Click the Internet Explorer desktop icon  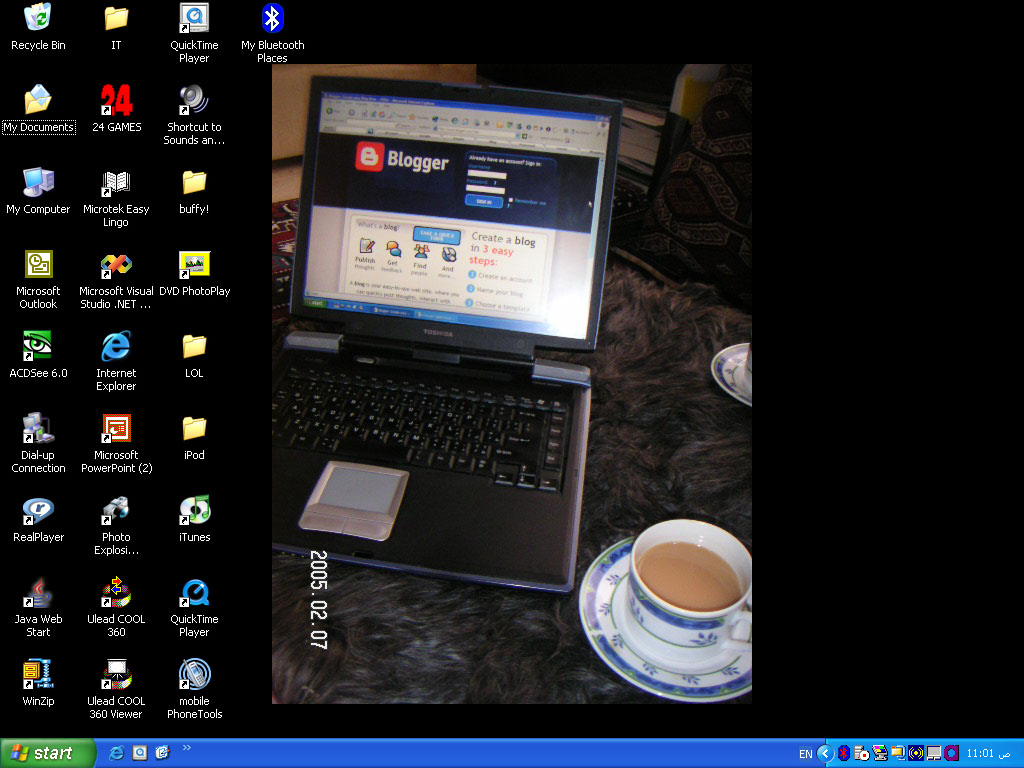[116, 361]
